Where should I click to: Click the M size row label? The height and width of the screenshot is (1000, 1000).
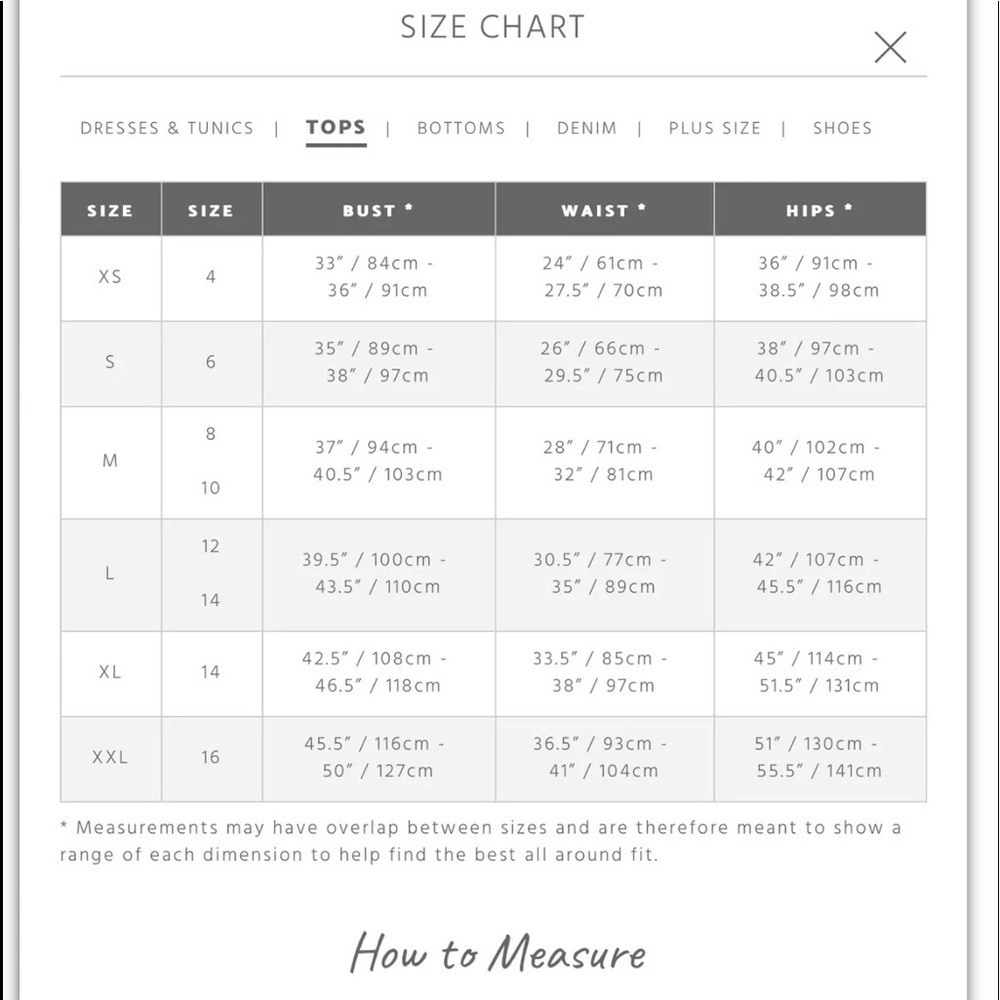click(110, 461)
